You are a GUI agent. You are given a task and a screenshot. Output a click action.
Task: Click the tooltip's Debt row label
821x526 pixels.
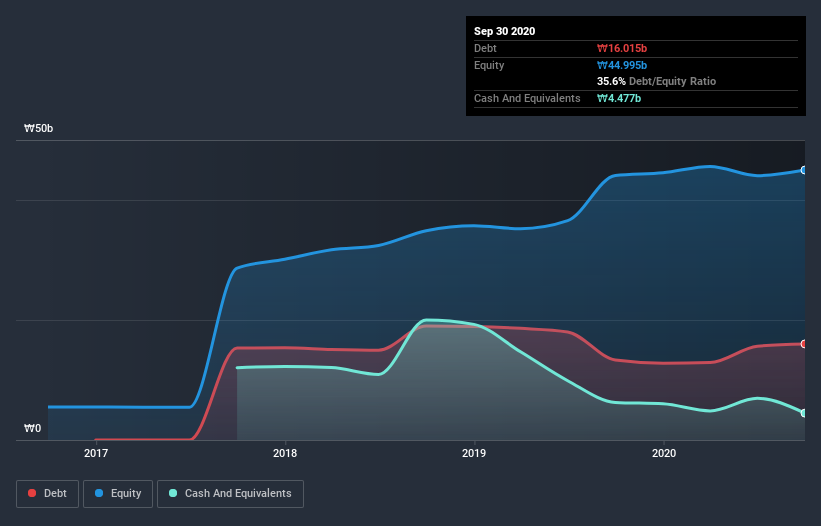click(485, 49)
